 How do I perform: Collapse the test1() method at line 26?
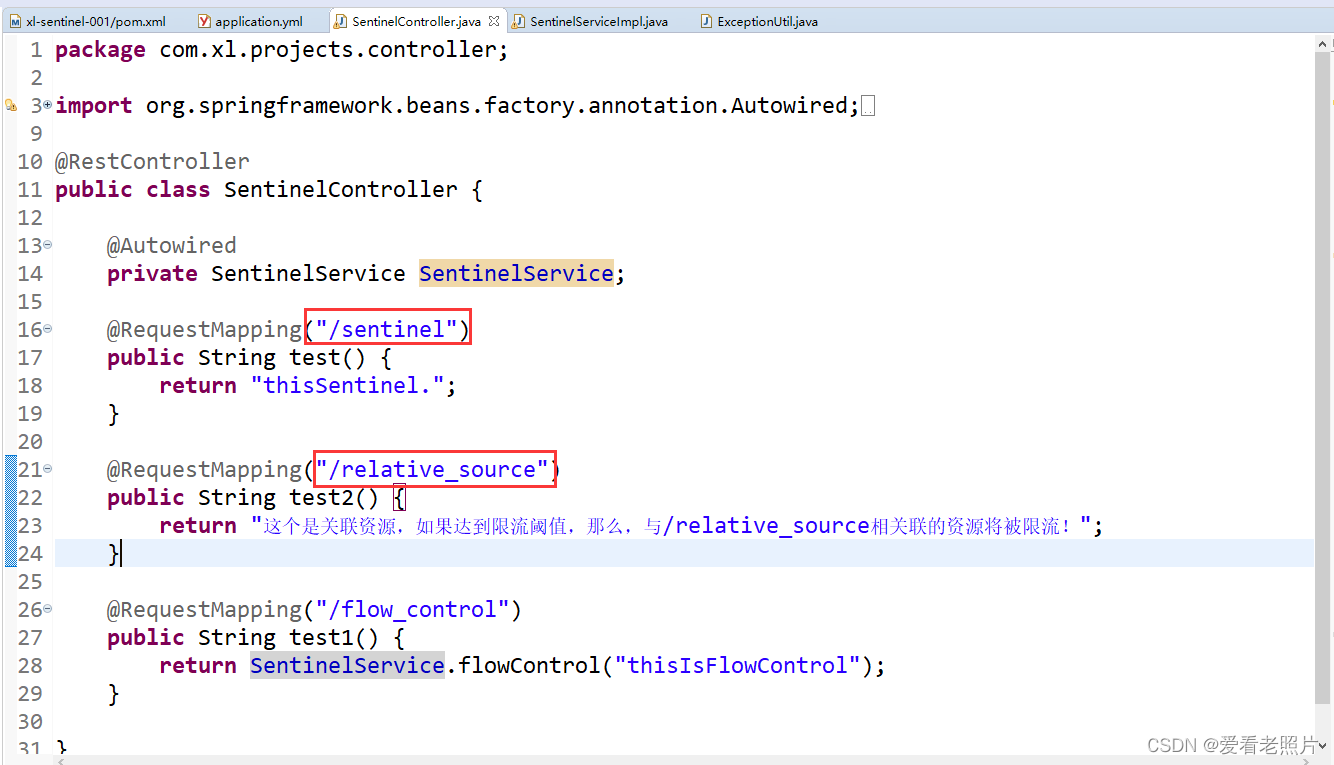click(x=47, y=609)
